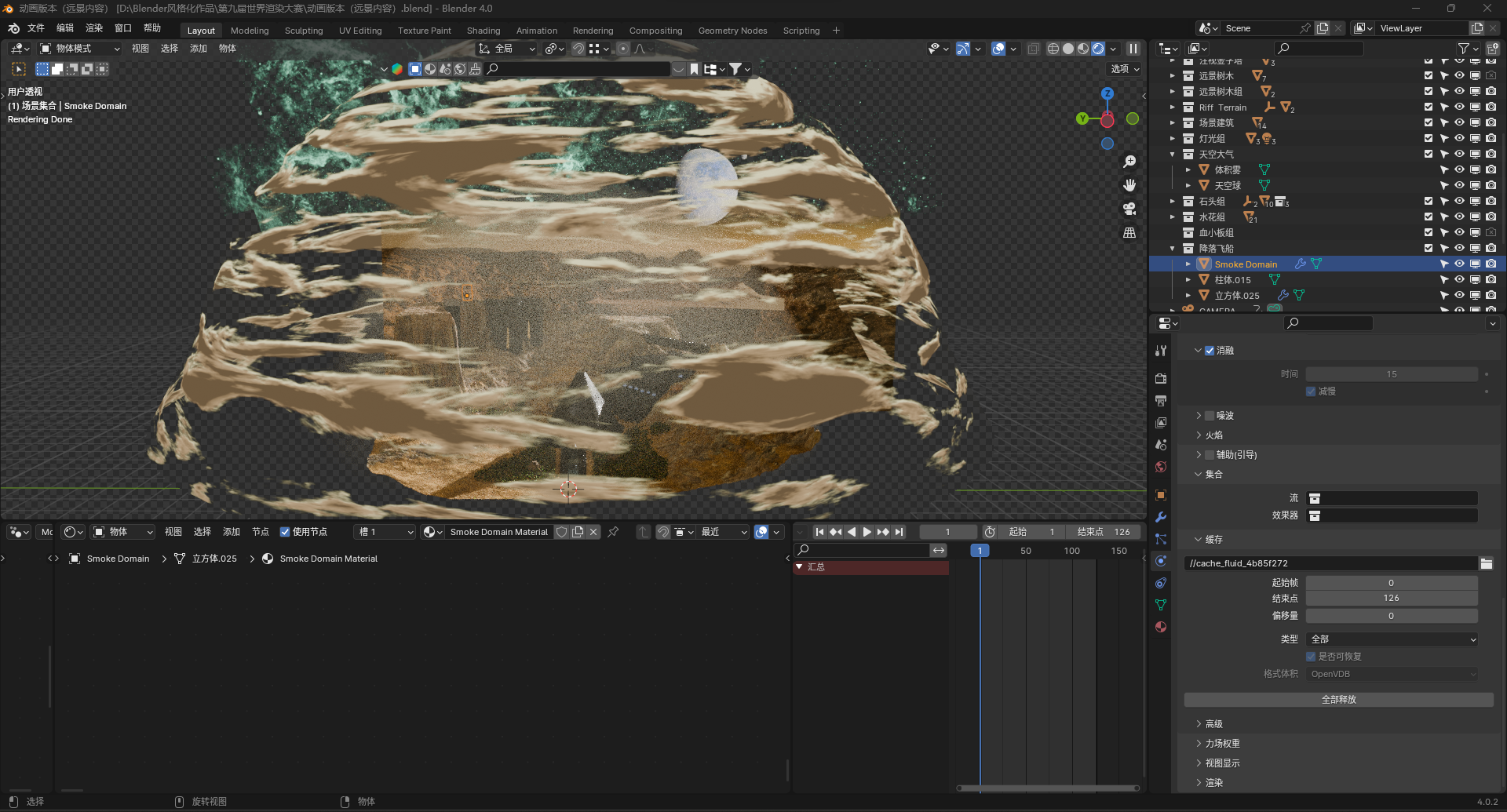Open the Object Data properties tab
1507x812 pixels.
(1161, 605)
